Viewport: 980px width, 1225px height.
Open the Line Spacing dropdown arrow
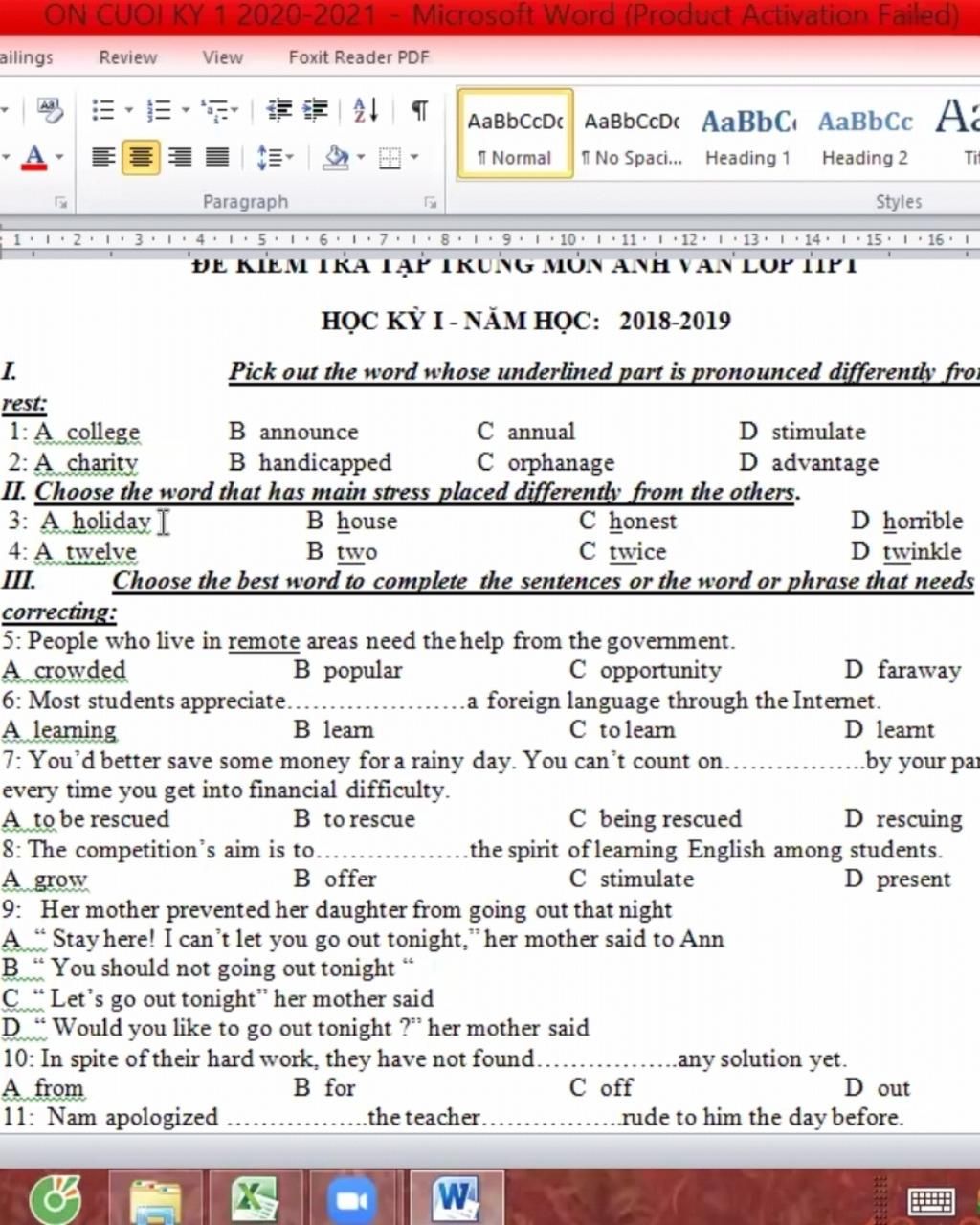(289, 157)
